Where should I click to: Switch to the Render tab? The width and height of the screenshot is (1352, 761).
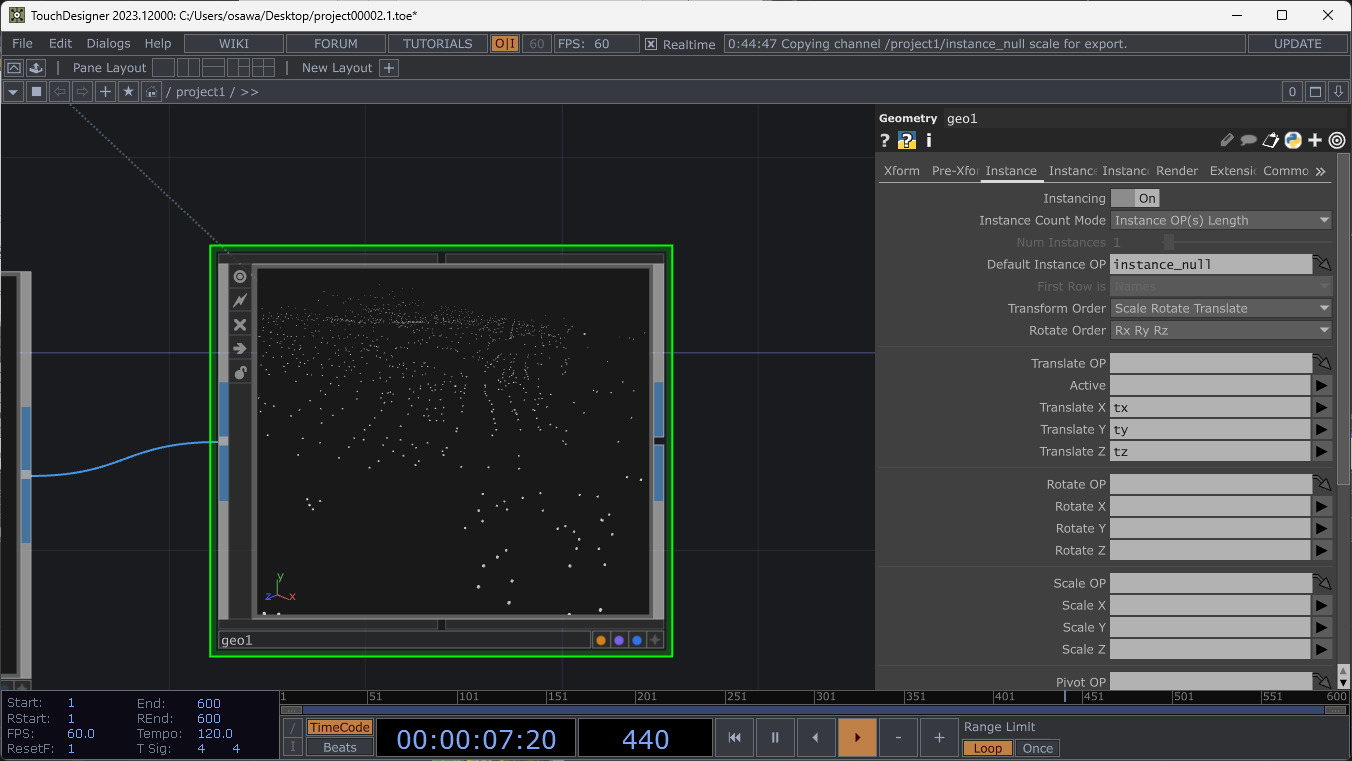pyautogui.click(x=1177, y=171)
